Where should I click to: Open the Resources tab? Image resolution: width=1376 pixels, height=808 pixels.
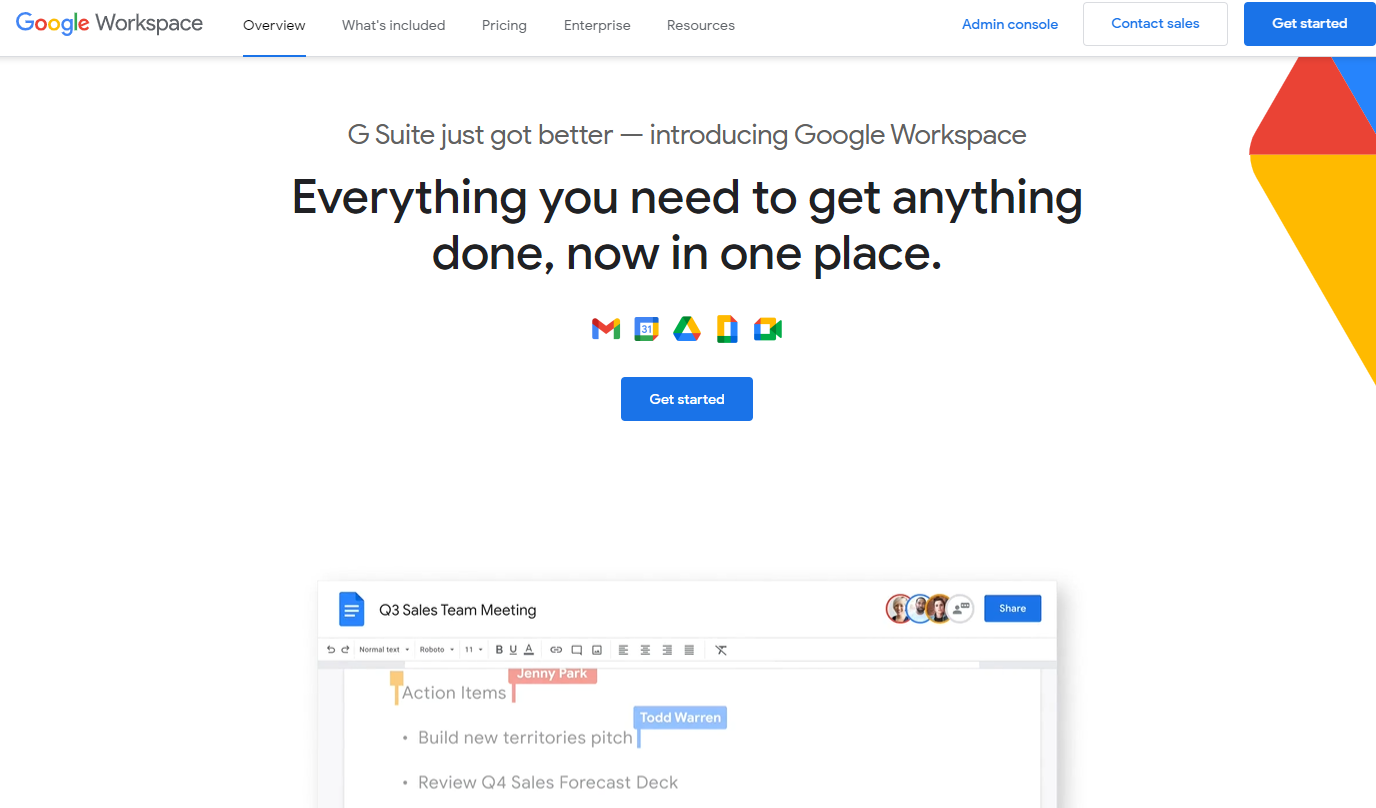[701, 25]
